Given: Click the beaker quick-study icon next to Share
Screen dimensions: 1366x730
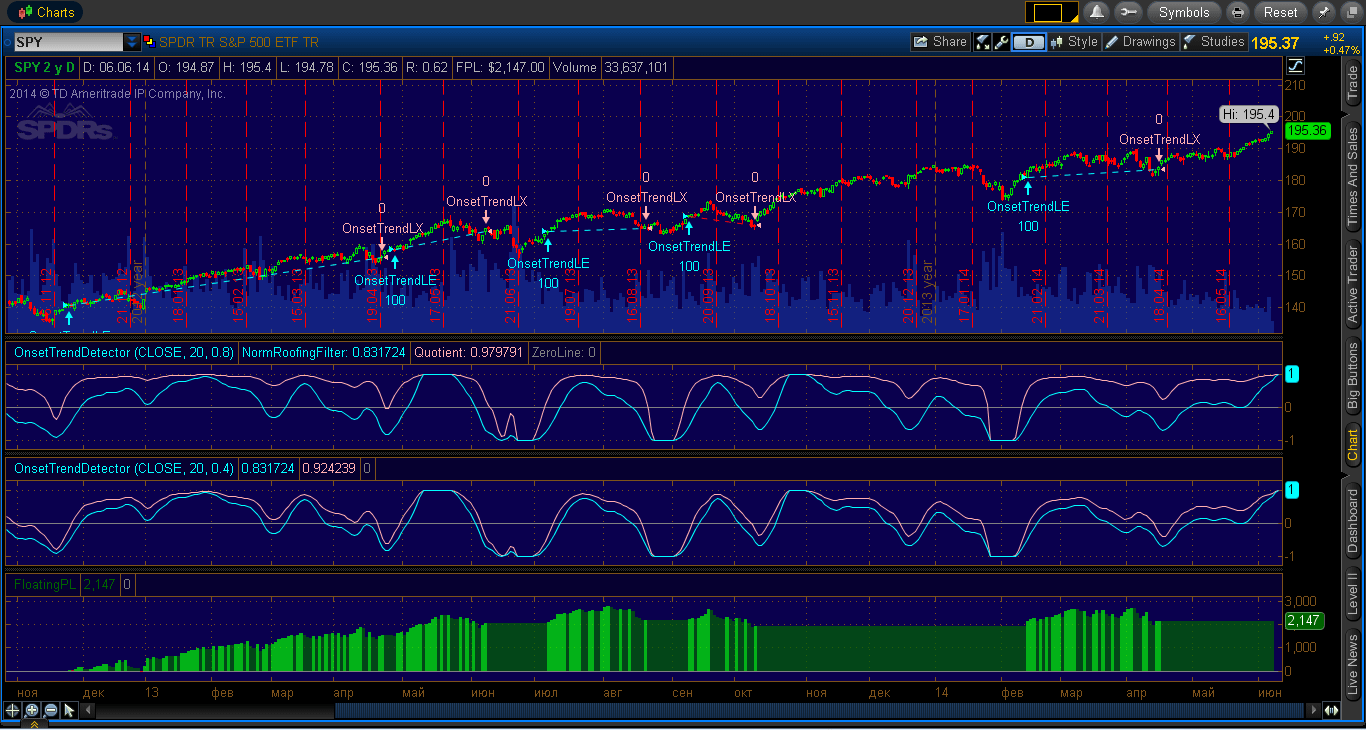Looking at the screenshot, I should tap(982, 42).
